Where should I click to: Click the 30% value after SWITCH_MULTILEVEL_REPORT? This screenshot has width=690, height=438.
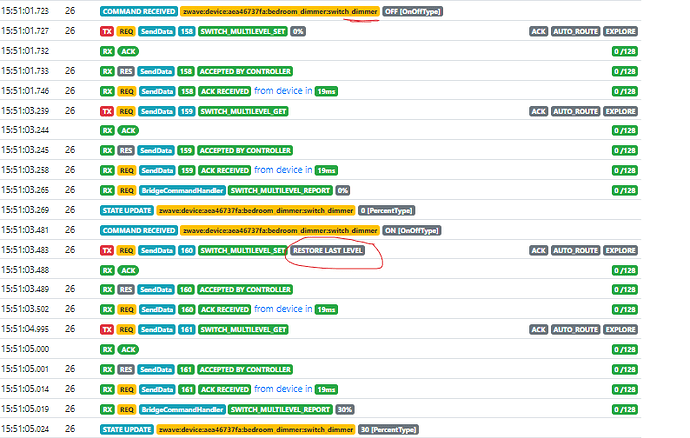[x=345, y=409]
